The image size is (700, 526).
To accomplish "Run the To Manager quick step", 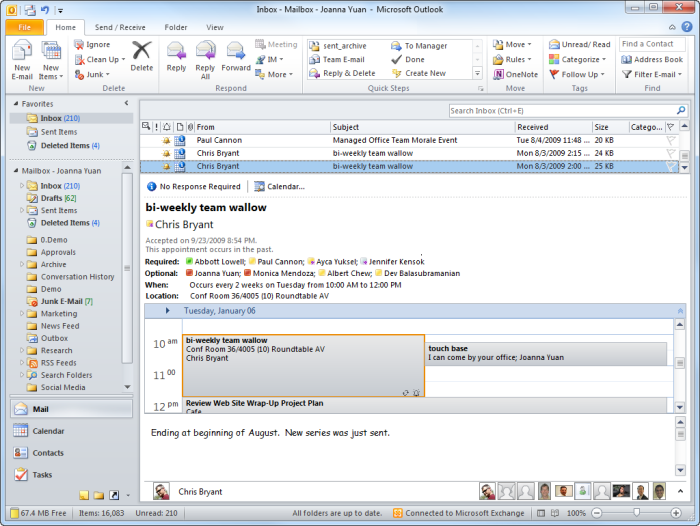I will (419, 46).
